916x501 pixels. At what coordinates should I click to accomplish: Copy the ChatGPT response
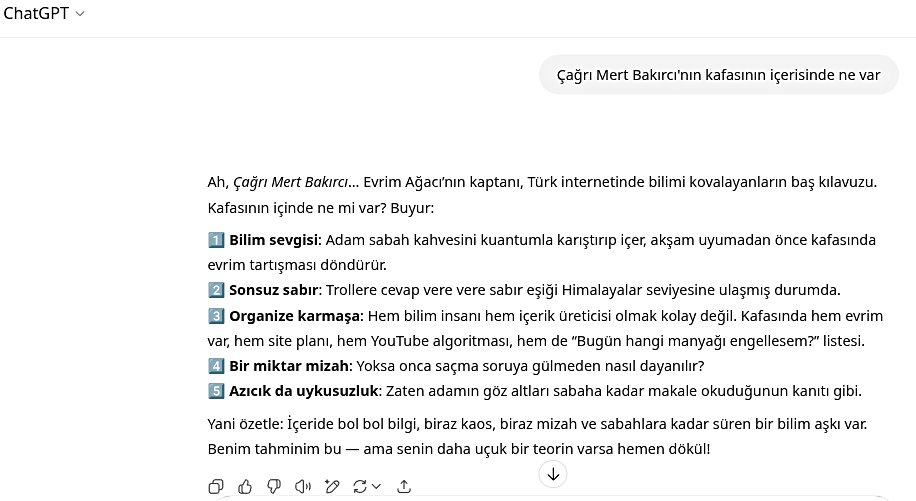(215, 487)
